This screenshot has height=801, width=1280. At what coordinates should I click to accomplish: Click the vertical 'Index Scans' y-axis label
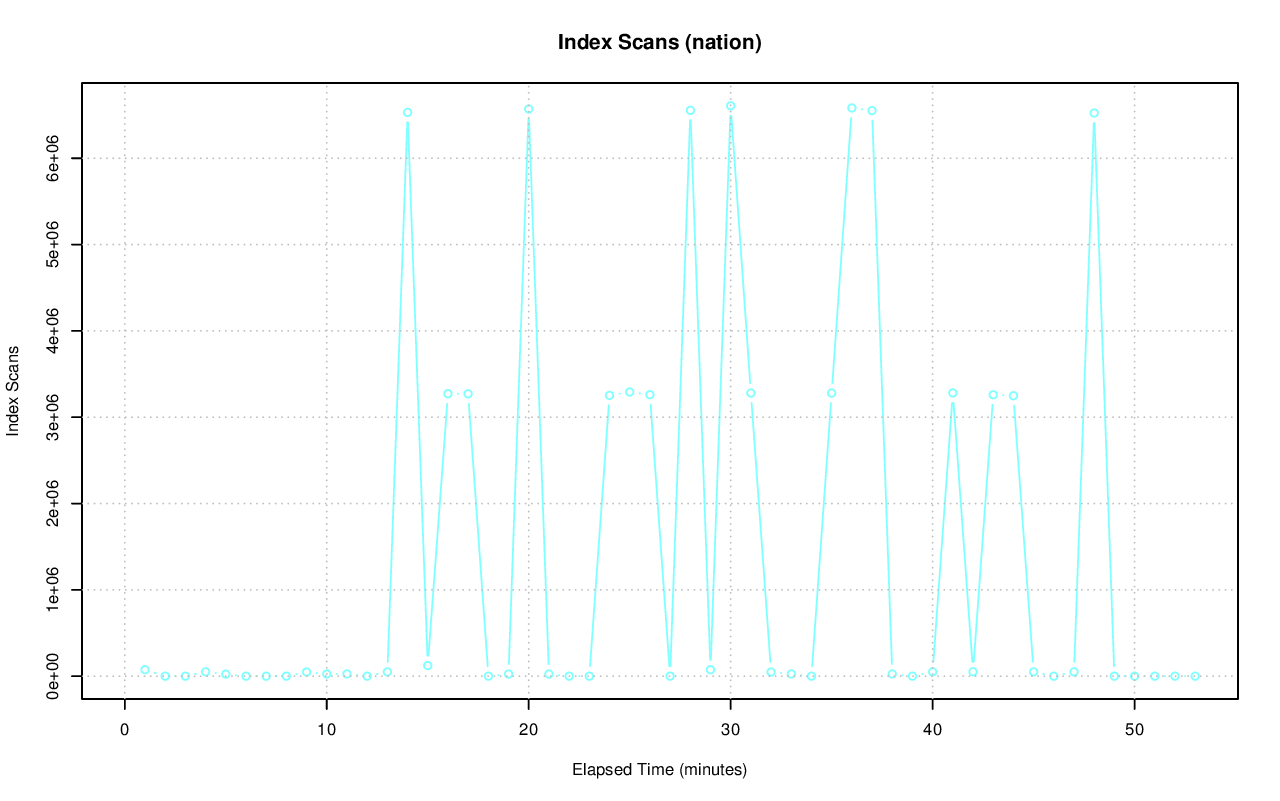13,391
